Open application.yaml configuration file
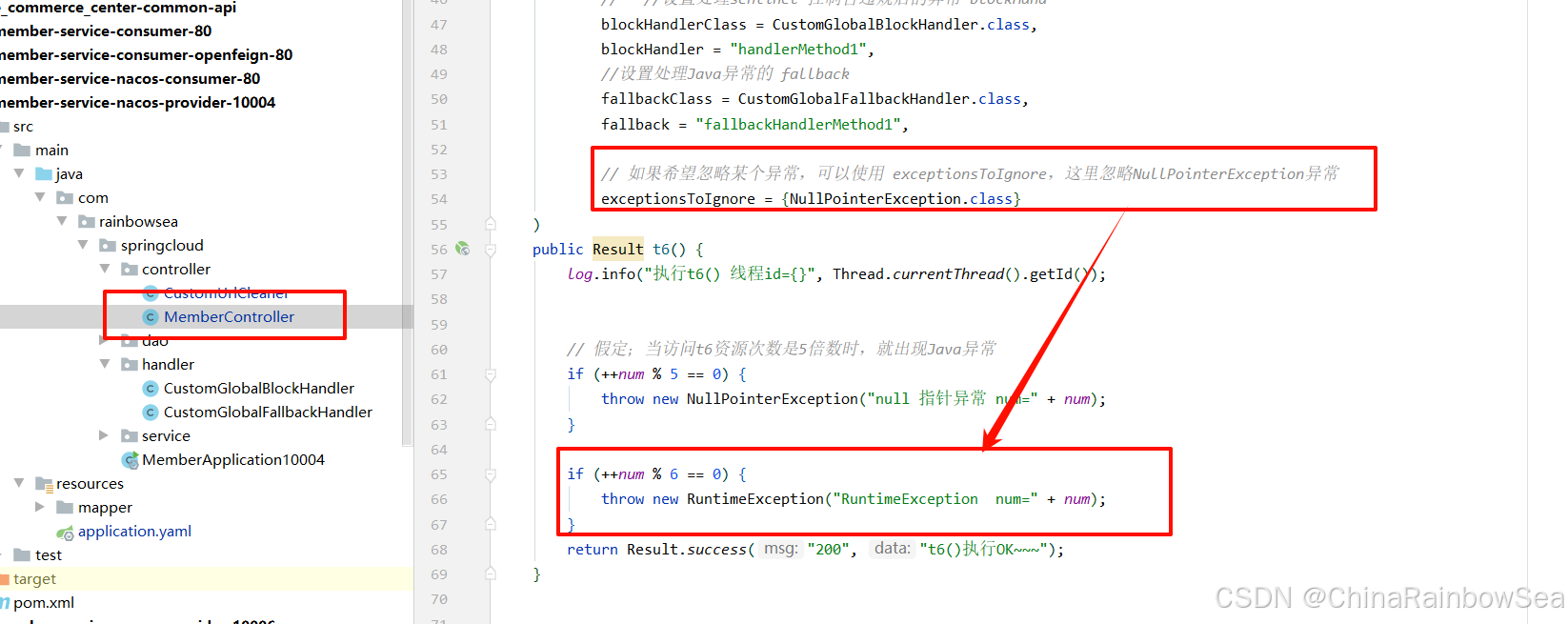This screenshot has height=624, width=1568. (x=134, y=531)
